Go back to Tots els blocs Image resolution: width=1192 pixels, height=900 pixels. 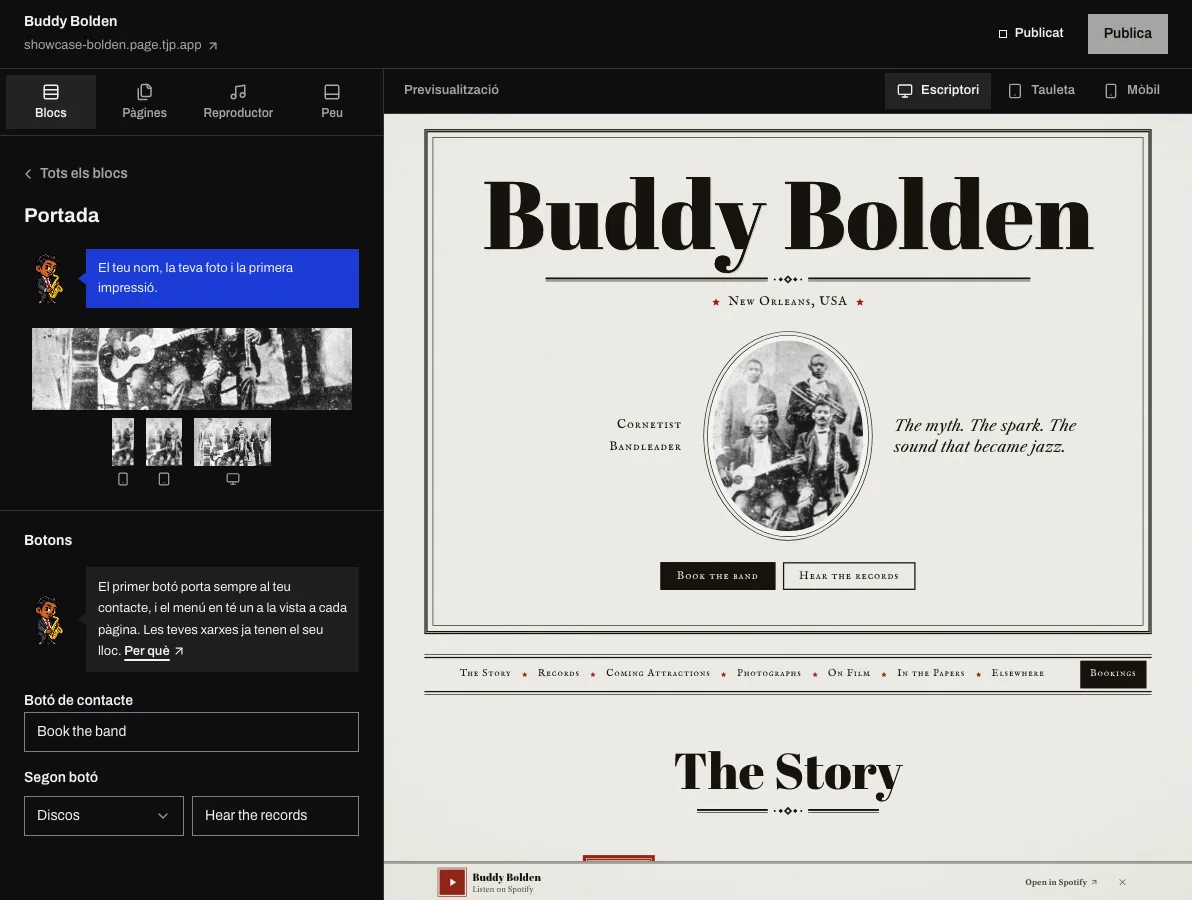pos(76,173)
